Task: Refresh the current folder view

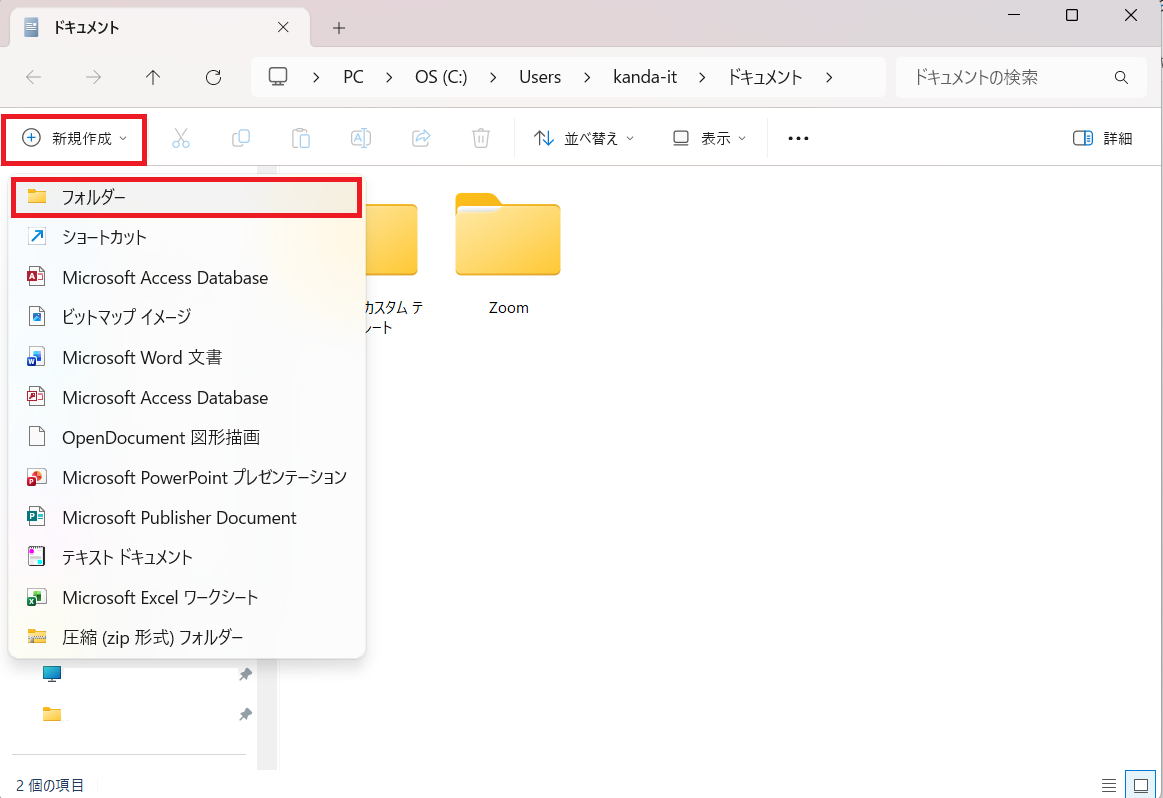Action: (x=213, y=77)
